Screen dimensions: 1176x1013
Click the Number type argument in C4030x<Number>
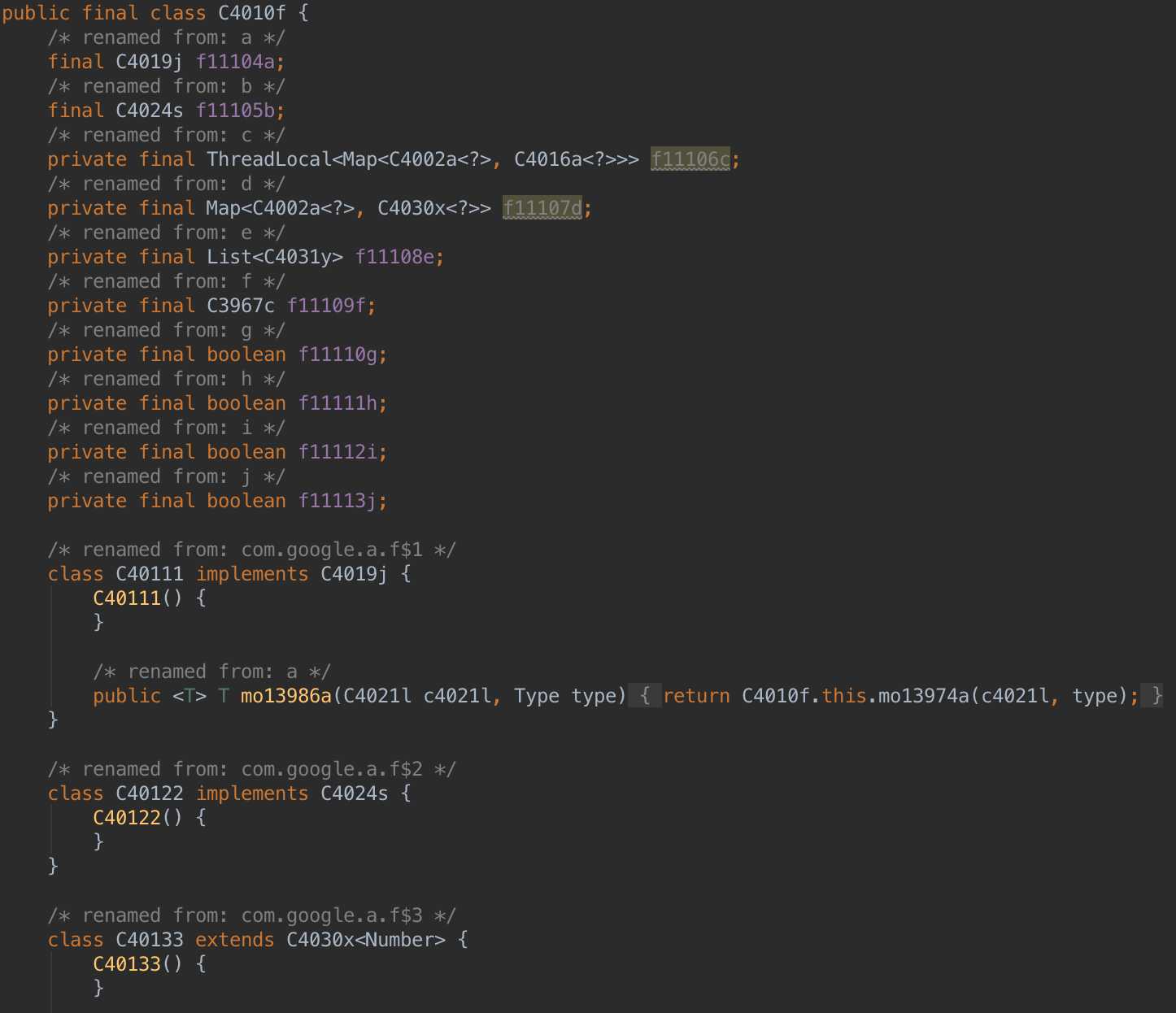coord(400,940)
